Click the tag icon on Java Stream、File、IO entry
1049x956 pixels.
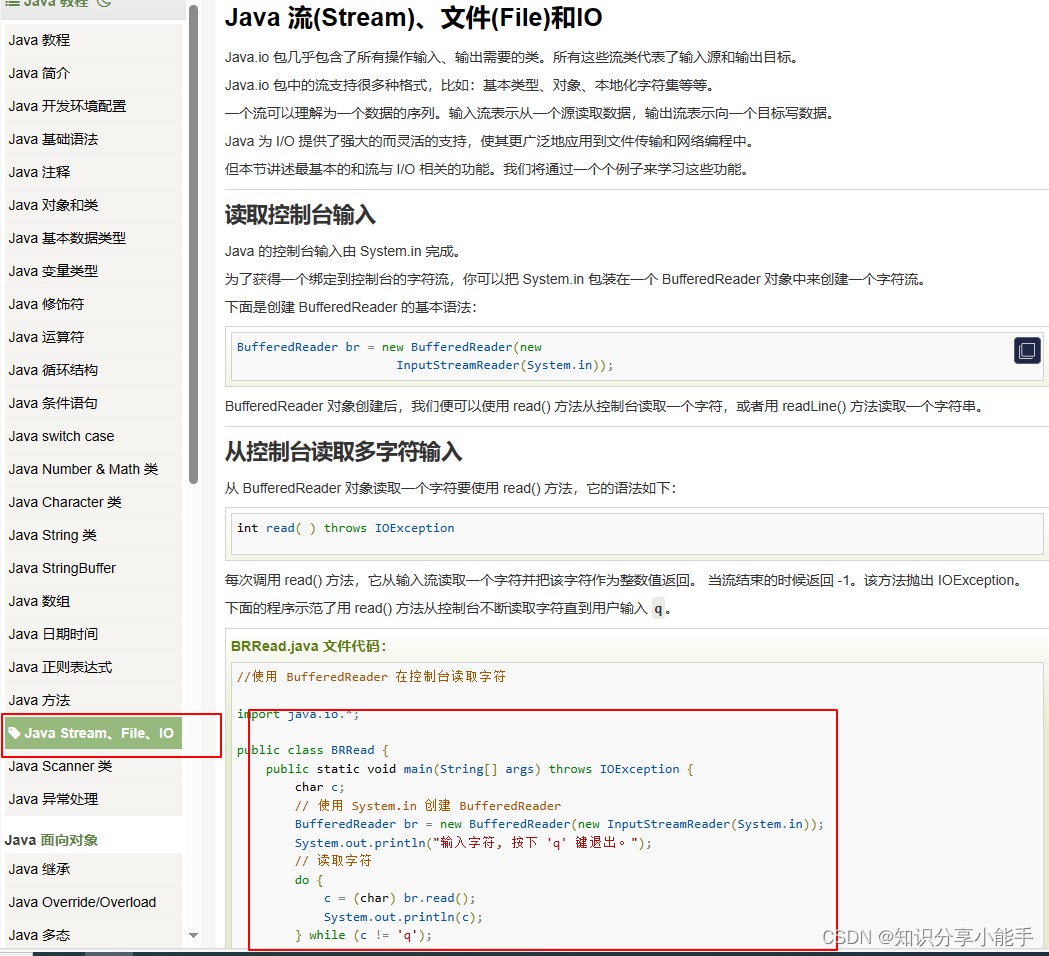[x=14, y=733]
